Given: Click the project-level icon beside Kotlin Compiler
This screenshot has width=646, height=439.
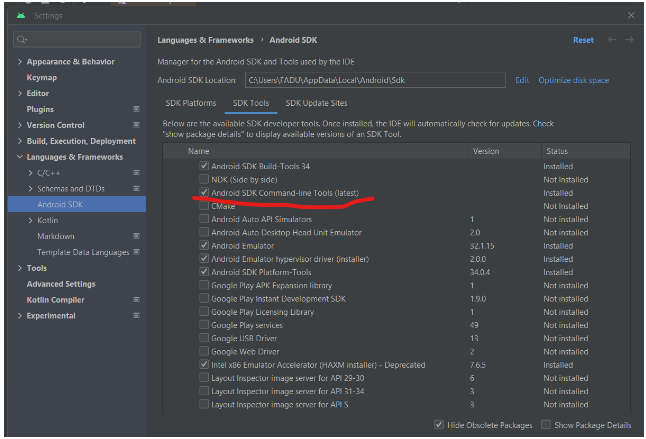Looking at the screenshot, I should 136,299.
